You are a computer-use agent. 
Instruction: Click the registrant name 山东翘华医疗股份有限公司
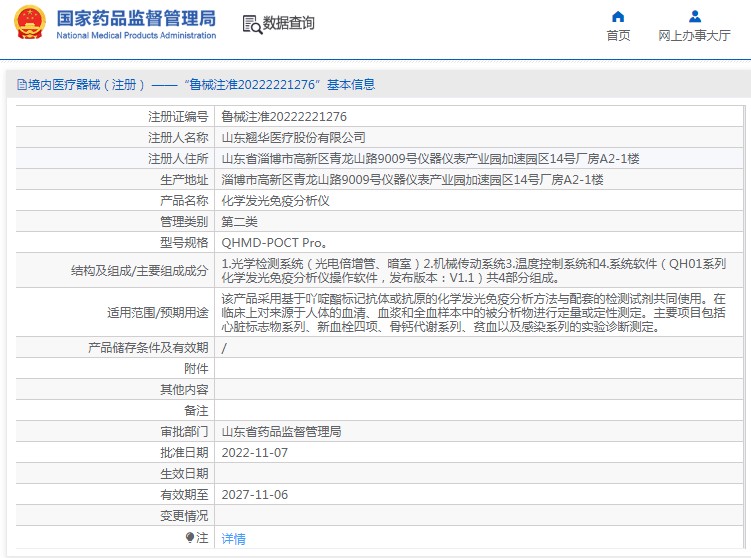coord(293,137)
